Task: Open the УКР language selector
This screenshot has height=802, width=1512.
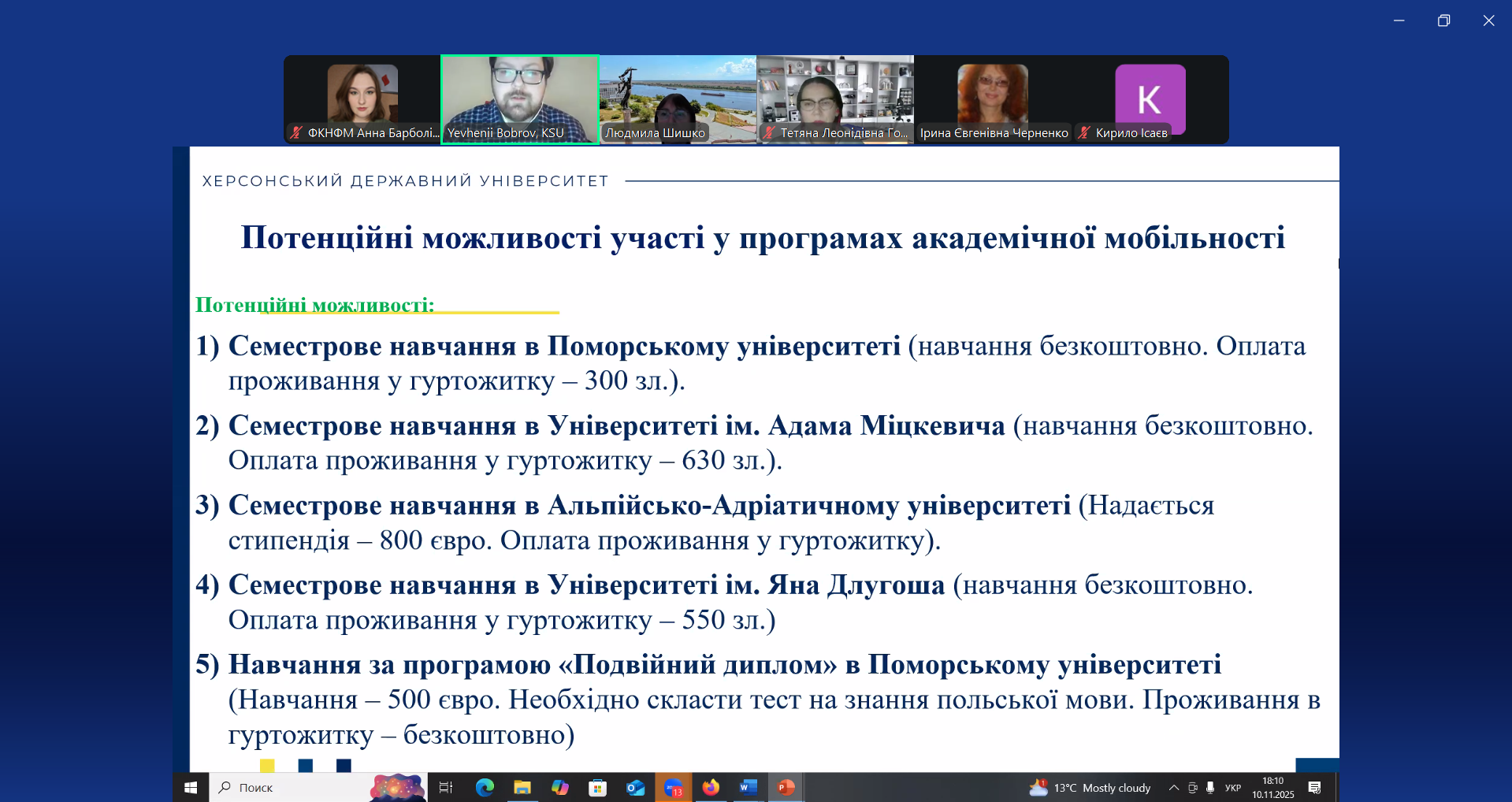Action: point(1233,787)
